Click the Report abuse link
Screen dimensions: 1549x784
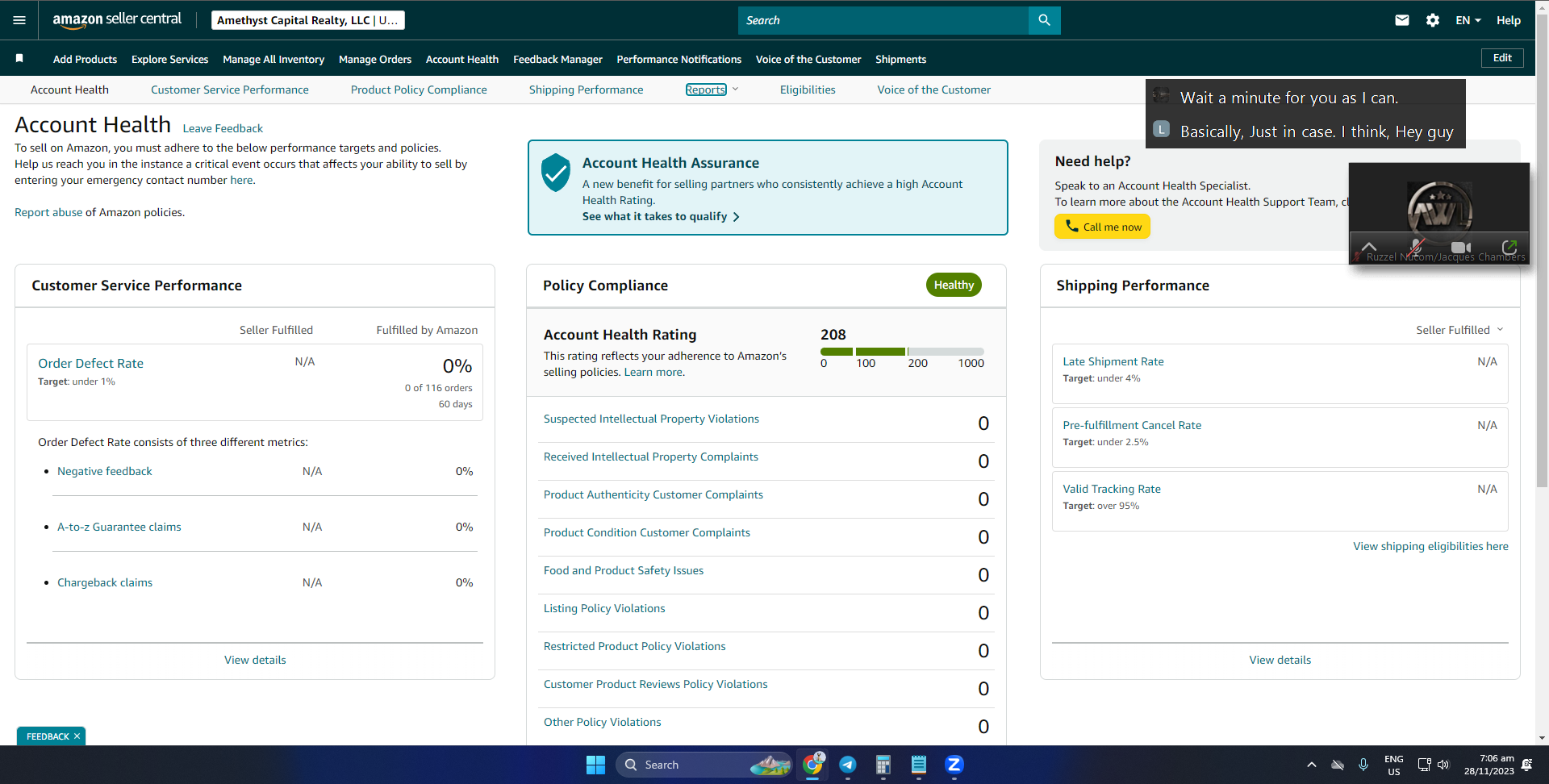click(x=48, y=212)
